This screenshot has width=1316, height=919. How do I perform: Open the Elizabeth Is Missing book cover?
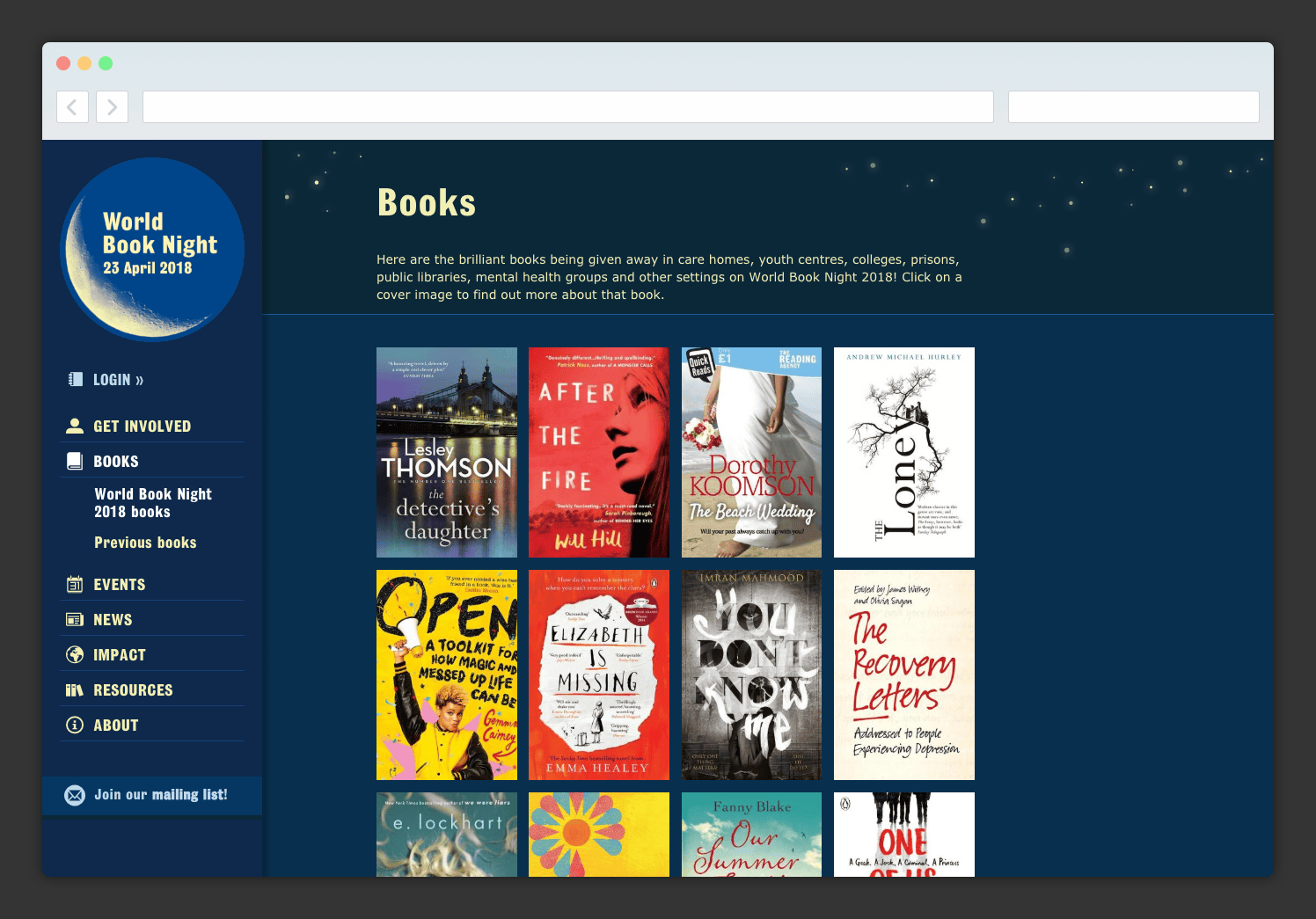click(x=599, y=675)
